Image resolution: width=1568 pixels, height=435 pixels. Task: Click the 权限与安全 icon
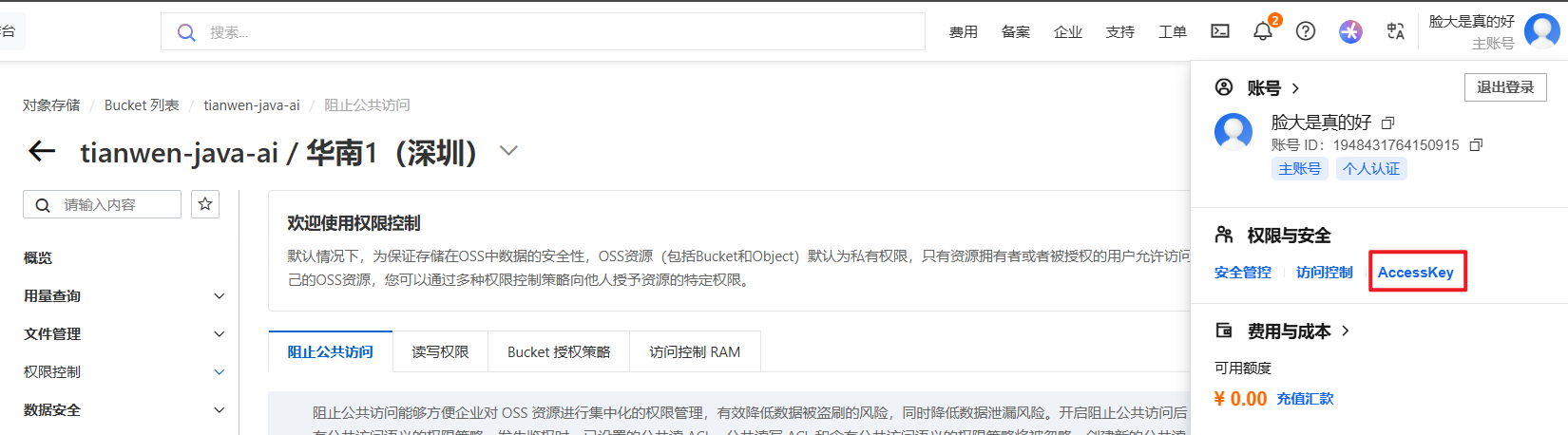tap(1224, 235)
